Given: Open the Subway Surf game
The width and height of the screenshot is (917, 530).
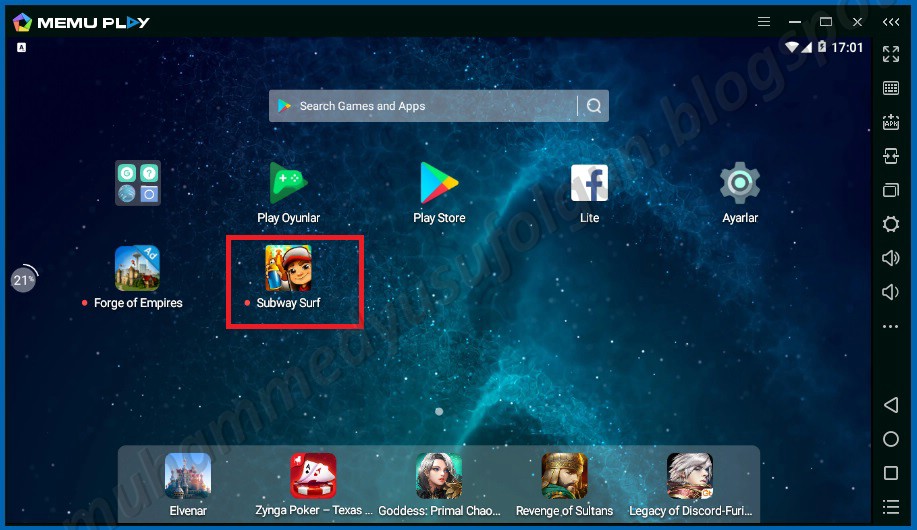Looking at the screenshot, I should coord(288,269).
